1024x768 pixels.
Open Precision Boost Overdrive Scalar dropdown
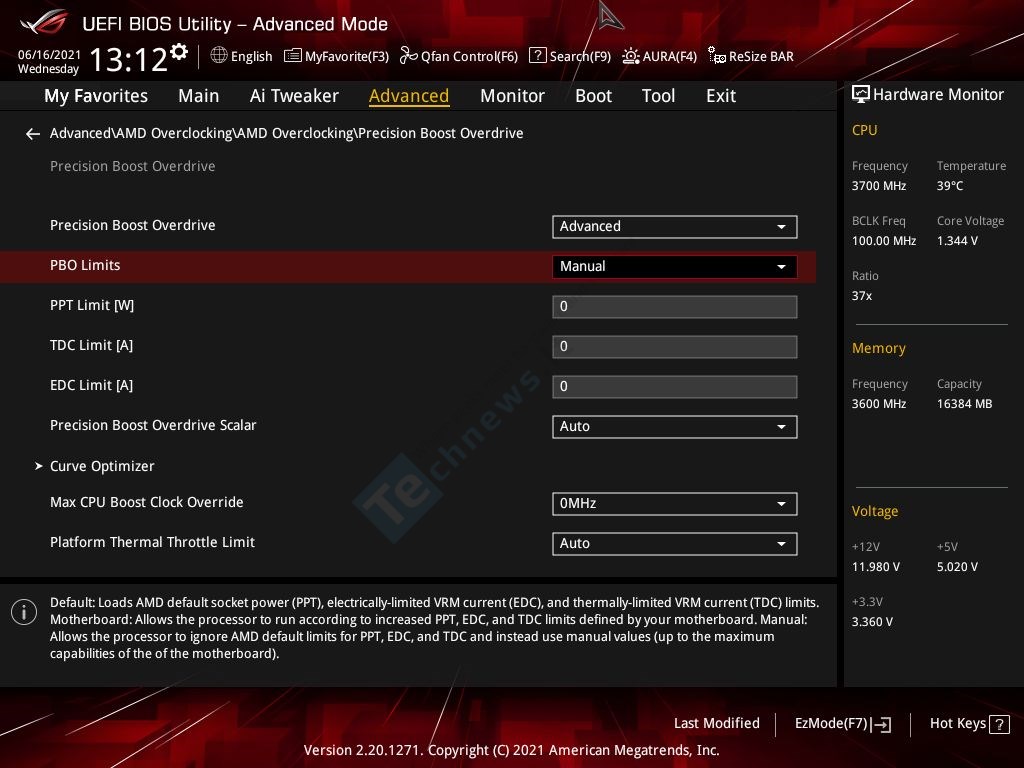click(x=675, y=426)
